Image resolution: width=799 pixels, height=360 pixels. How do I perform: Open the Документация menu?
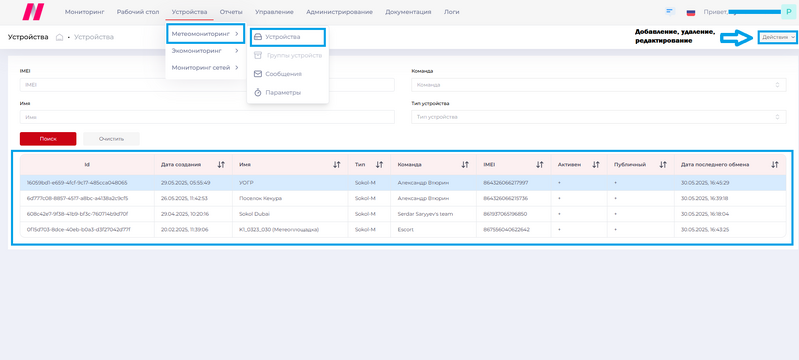click(408, 12)
